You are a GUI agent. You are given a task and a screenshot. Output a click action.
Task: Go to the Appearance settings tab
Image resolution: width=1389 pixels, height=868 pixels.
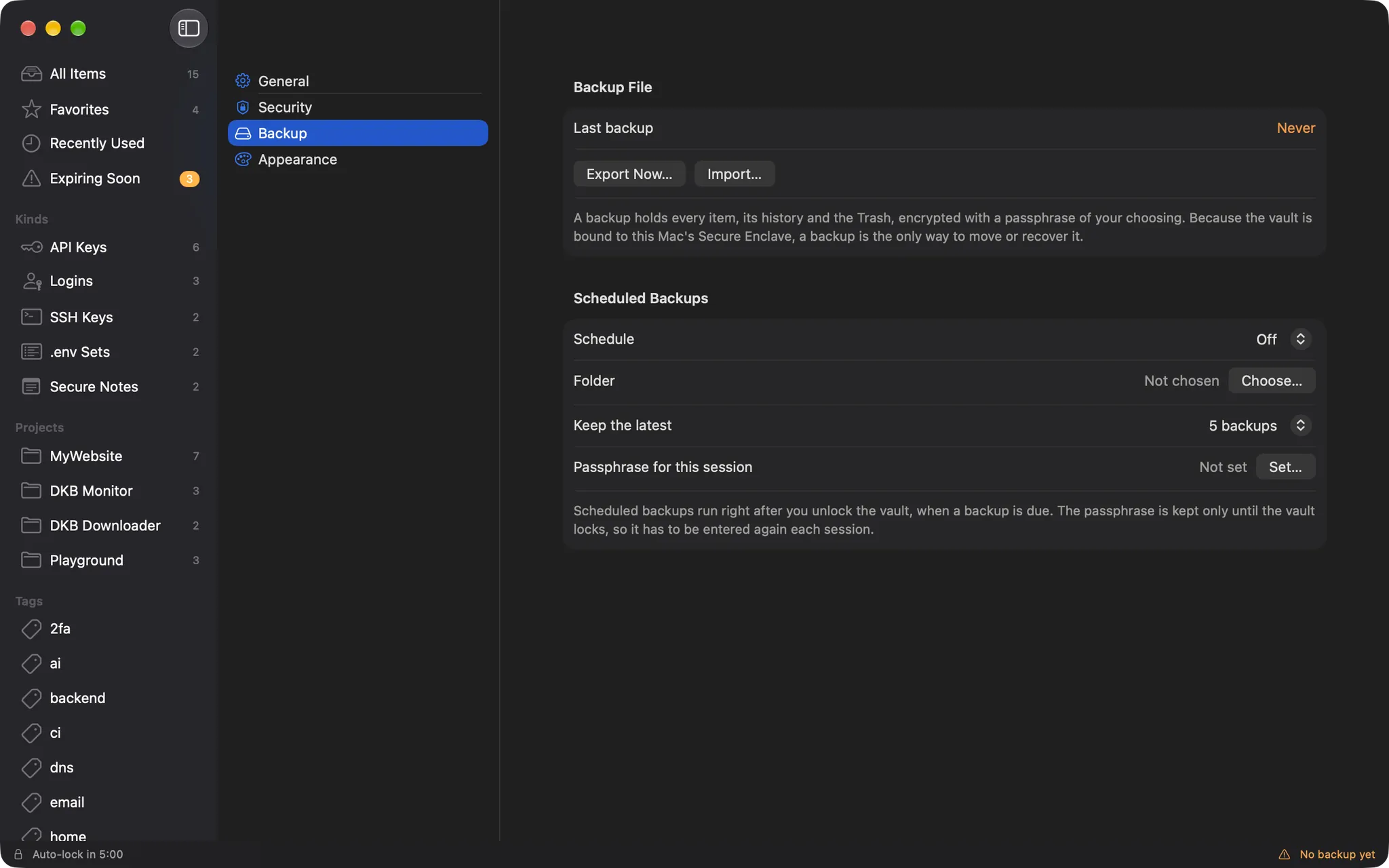[358, 159]
